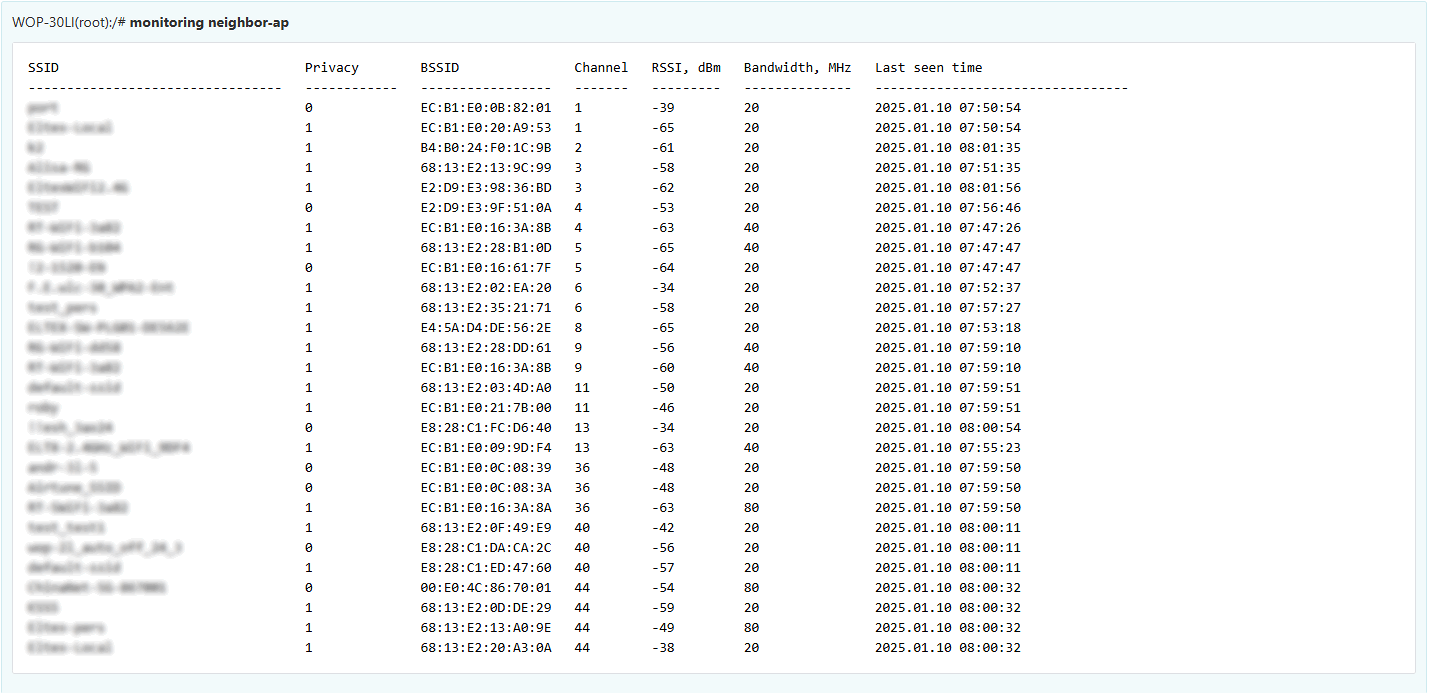Click timestamp 2025.01.10 07:53:18
Image resolution: width=1429 pixels, height=693 pixels.
pyautogui.click(x=948, y=328)
